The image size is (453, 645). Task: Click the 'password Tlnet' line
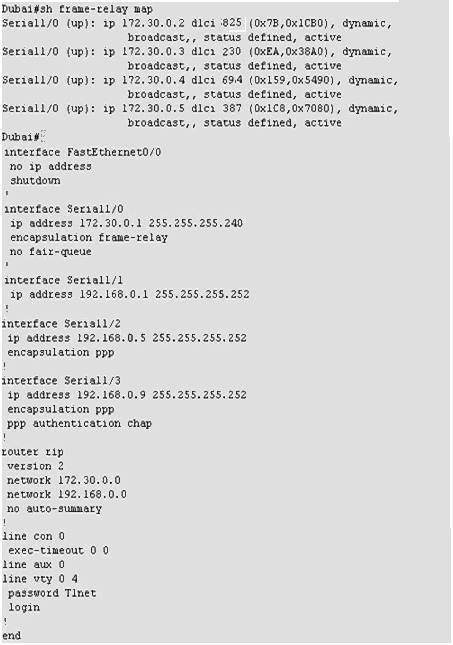52,593
